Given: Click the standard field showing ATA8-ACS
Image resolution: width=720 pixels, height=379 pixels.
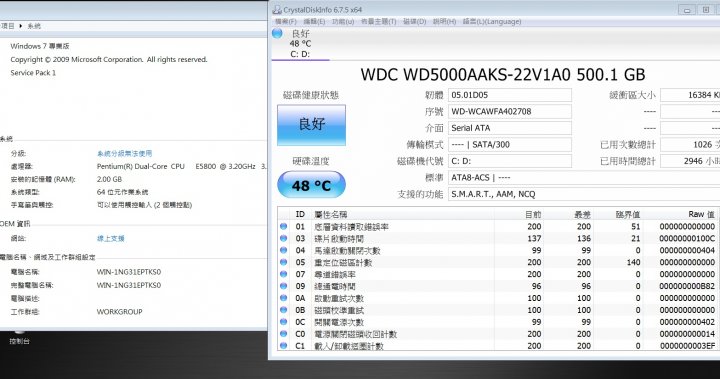Looking at the screenshot, I should 584,178.
